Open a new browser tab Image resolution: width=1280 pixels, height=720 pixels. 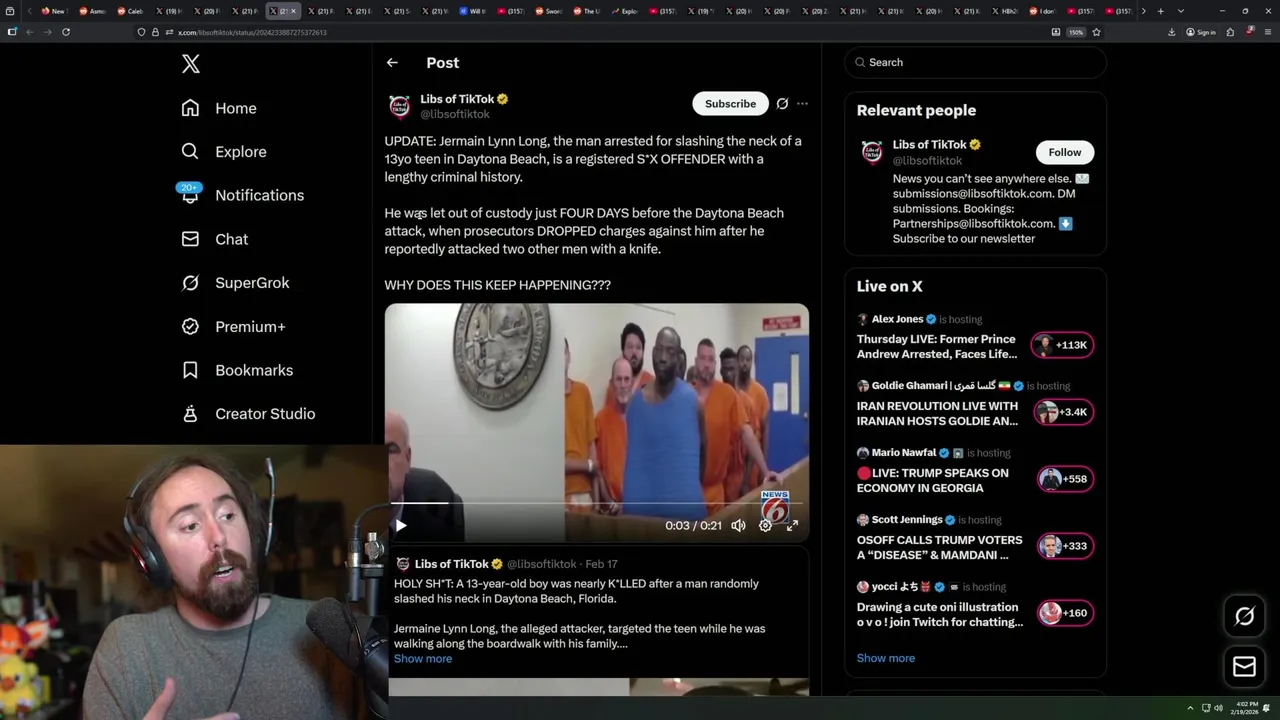pyautogui.click(x=1160, y=11)
